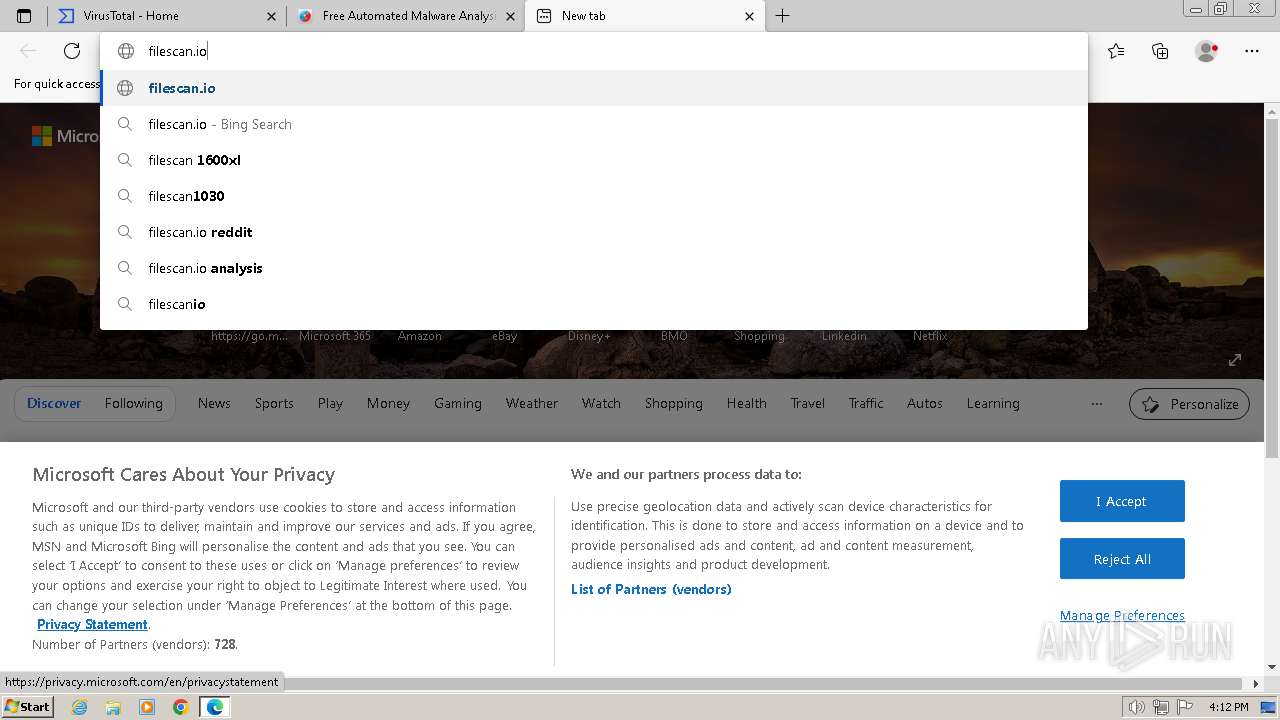Open the Play category

(x=330, y=403)
